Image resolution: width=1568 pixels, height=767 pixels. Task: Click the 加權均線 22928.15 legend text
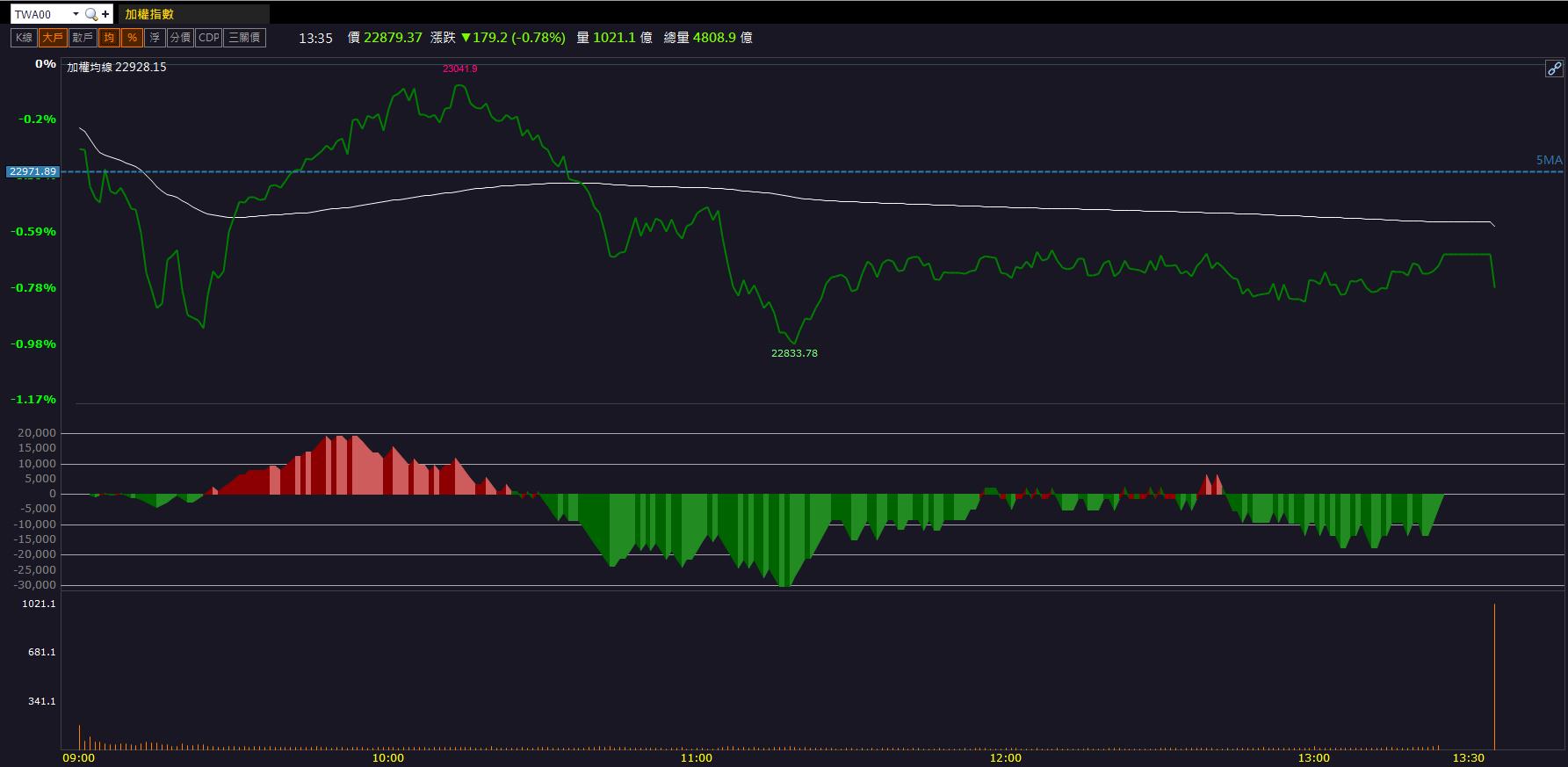117,67
